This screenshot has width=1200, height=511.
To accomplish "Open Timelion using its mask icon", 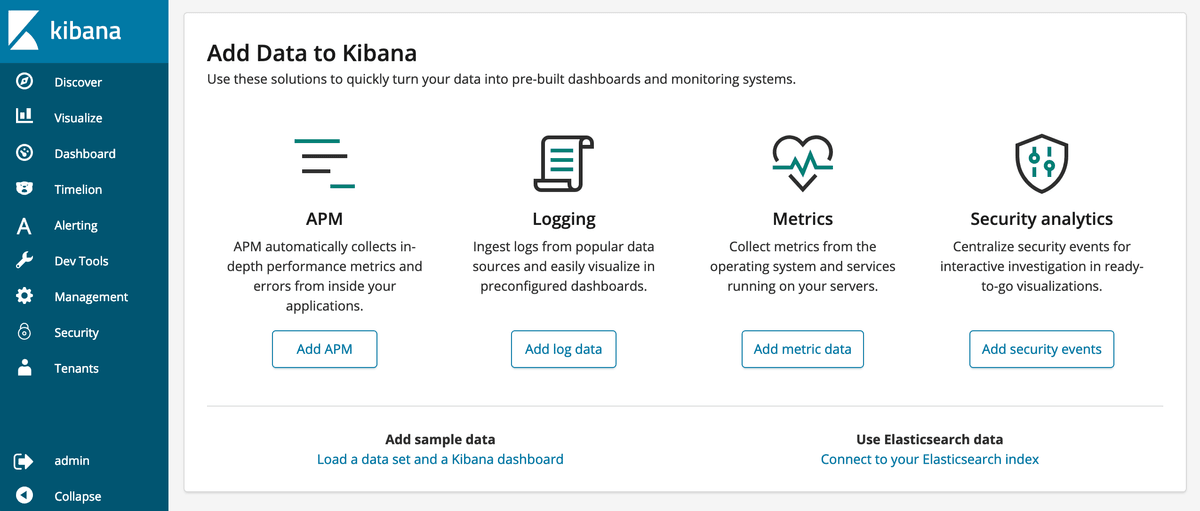I will point(25,189).
